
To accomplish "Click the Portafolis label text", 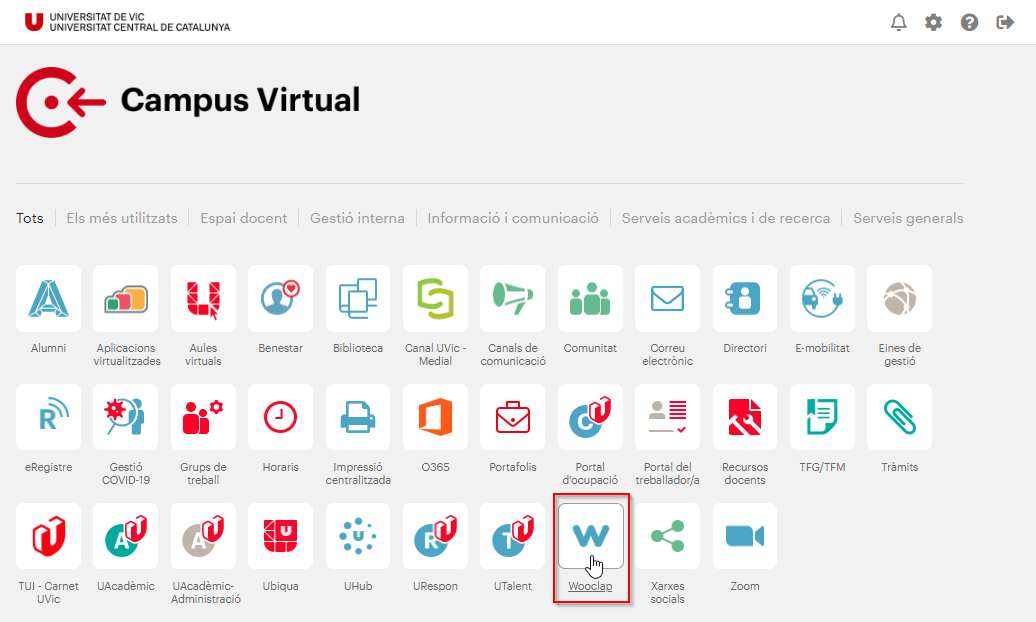I will click(x=513, y=467).
